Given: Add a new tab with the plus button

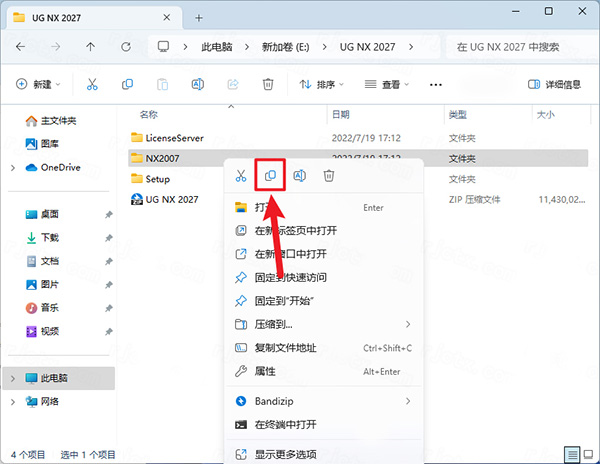Looking at the screenshot, I should point(199,18).
